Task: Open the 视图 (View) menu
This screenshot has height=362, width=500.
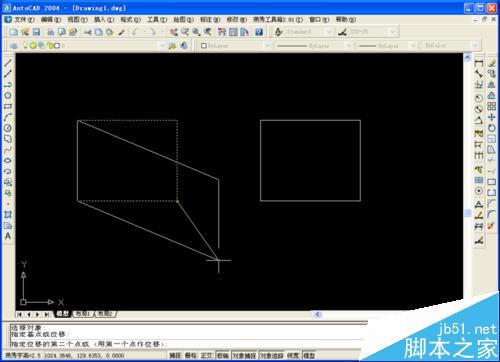Action: pos(77,20)
